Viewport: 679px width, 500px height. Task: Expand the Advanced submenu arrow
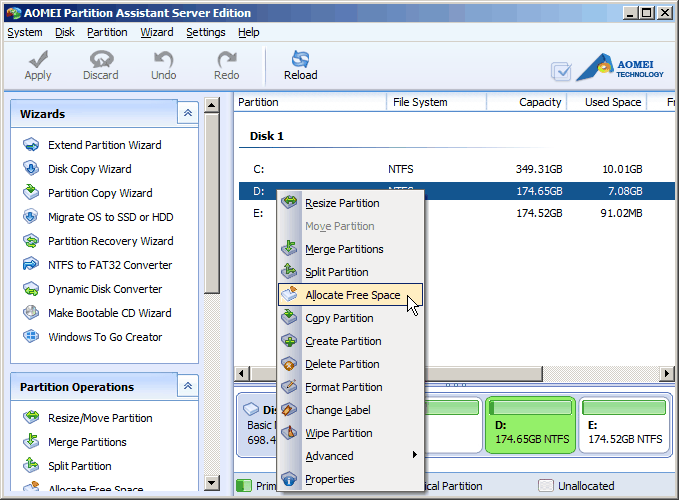pos(414,455)
